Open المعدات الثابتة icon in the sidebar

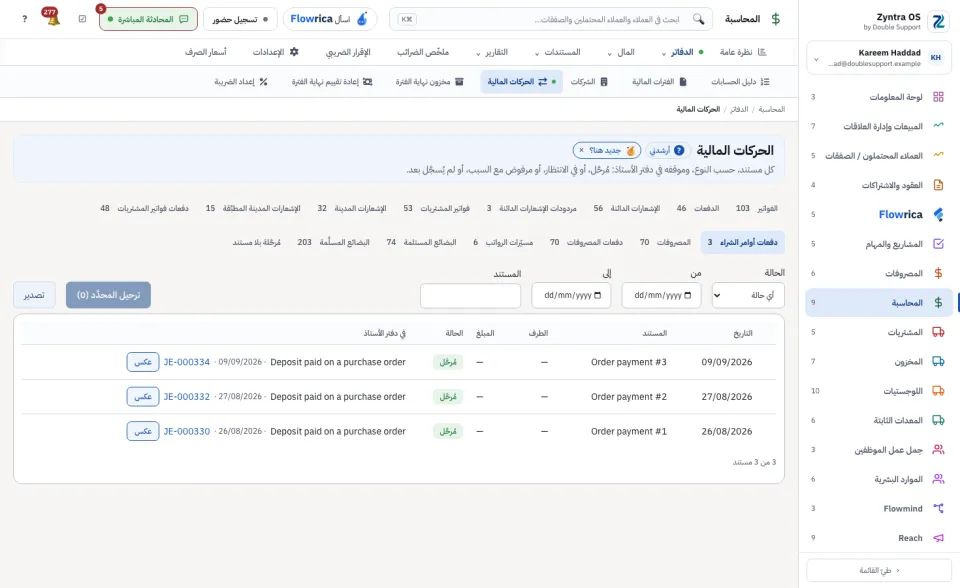(938, 420)
